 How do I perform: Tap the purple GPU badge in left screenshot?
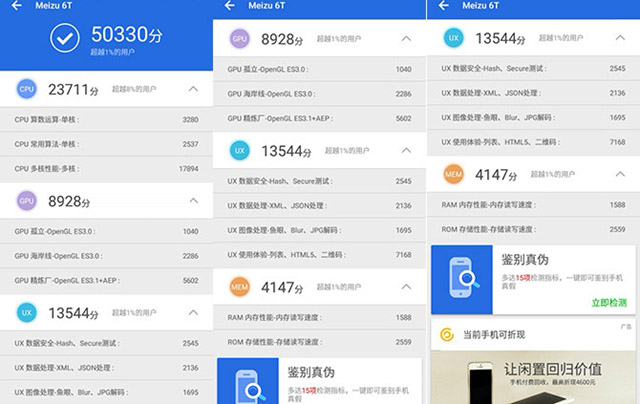coord(27,201)
